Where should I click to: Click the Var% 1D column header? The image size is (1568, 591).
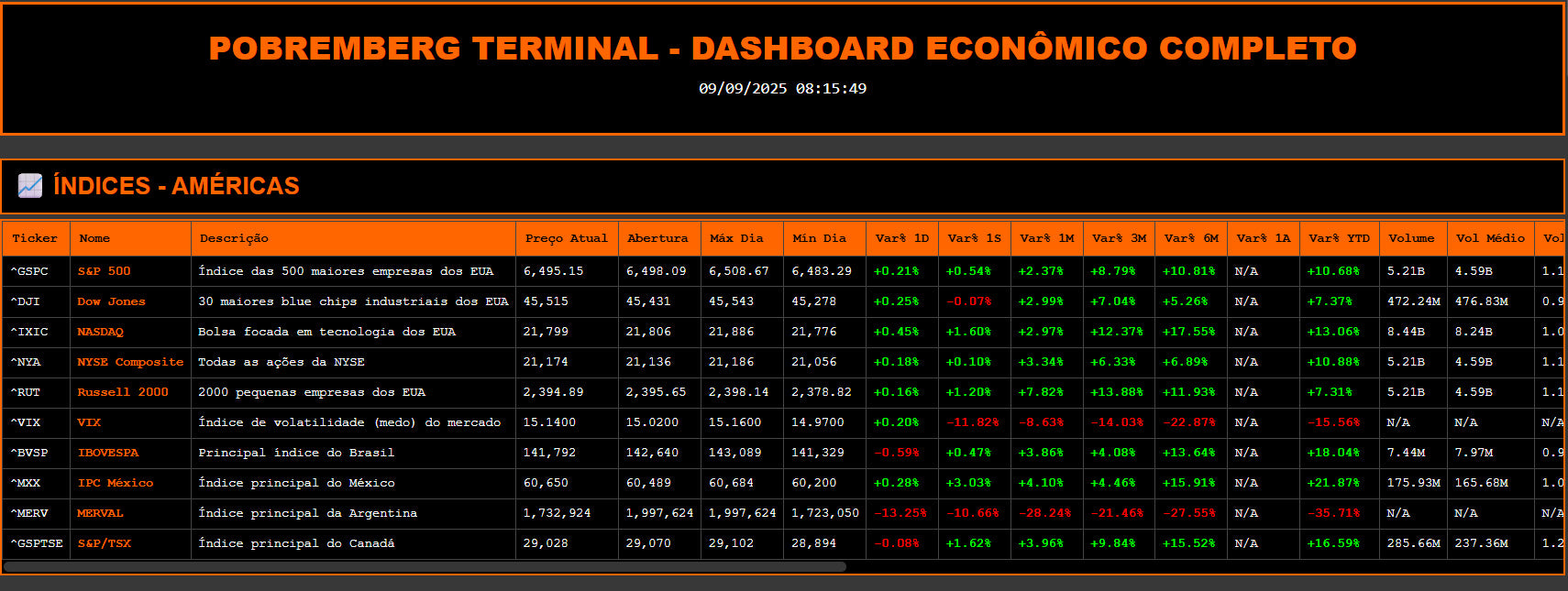point(901,238)
